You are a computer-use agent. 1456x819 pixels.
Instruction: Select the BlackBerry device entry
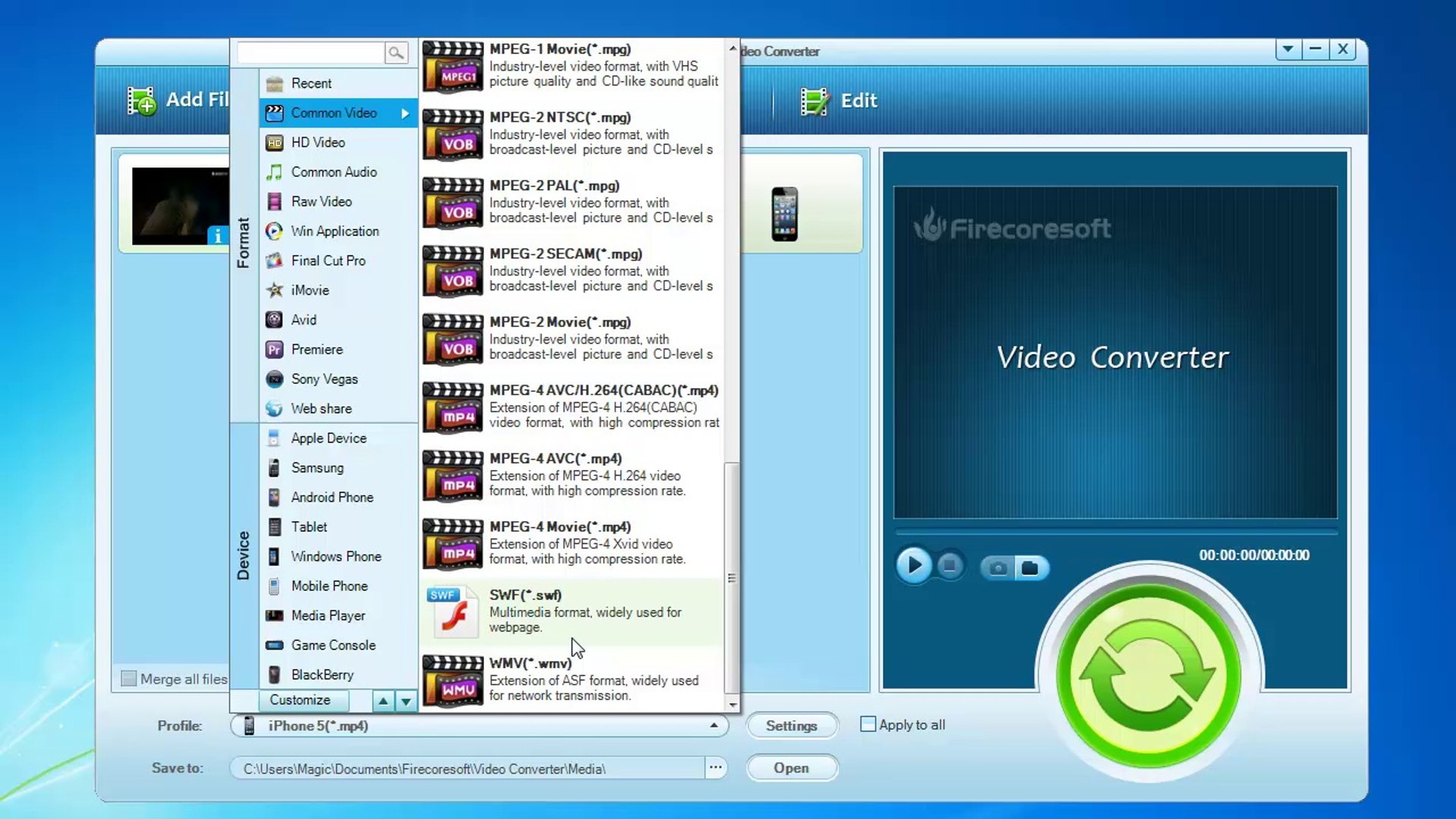click(322, 675)
